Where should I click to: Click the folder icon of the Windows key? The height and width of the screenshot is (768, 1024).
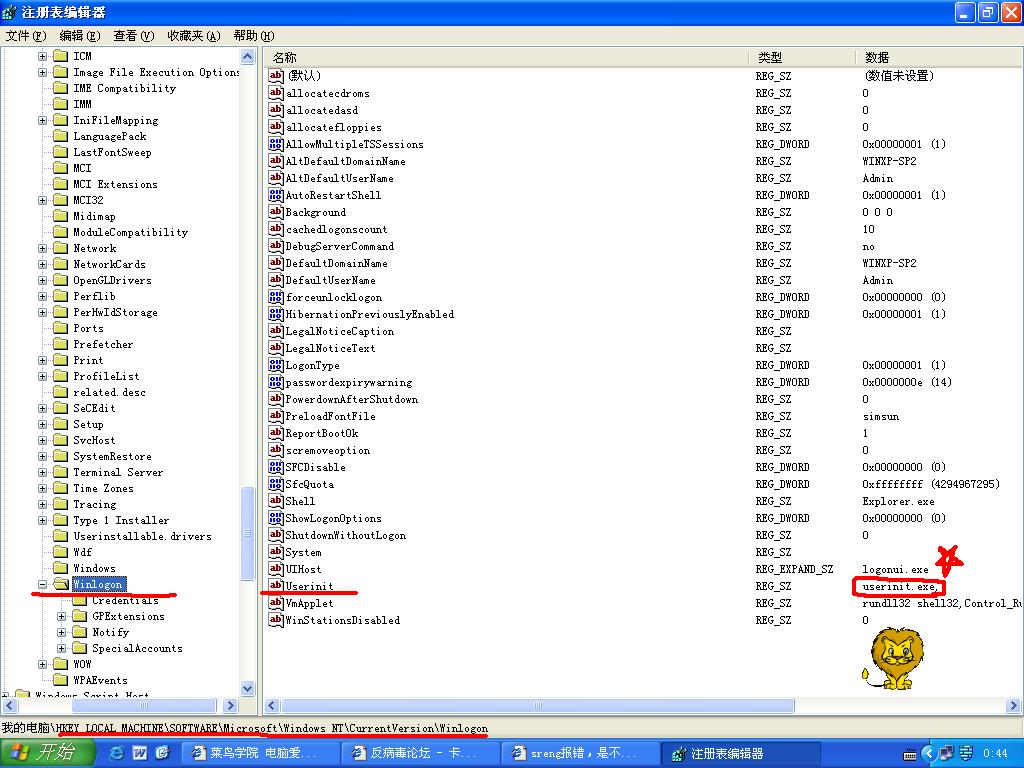(61, 568)
